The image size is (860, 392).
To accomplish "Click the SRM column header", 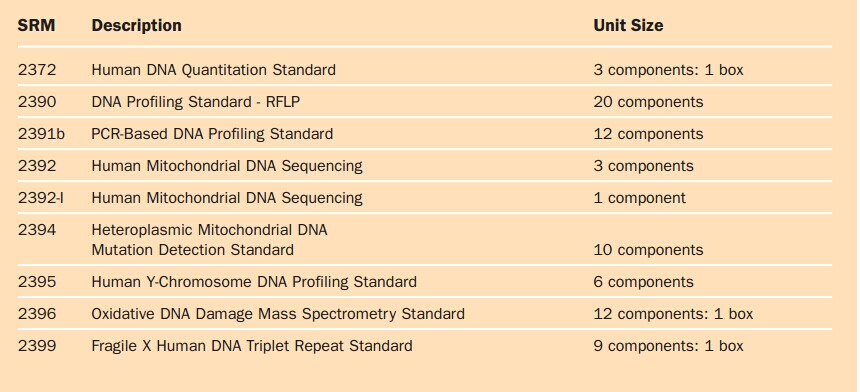I will pyautogui.click(x=36, y=25).
